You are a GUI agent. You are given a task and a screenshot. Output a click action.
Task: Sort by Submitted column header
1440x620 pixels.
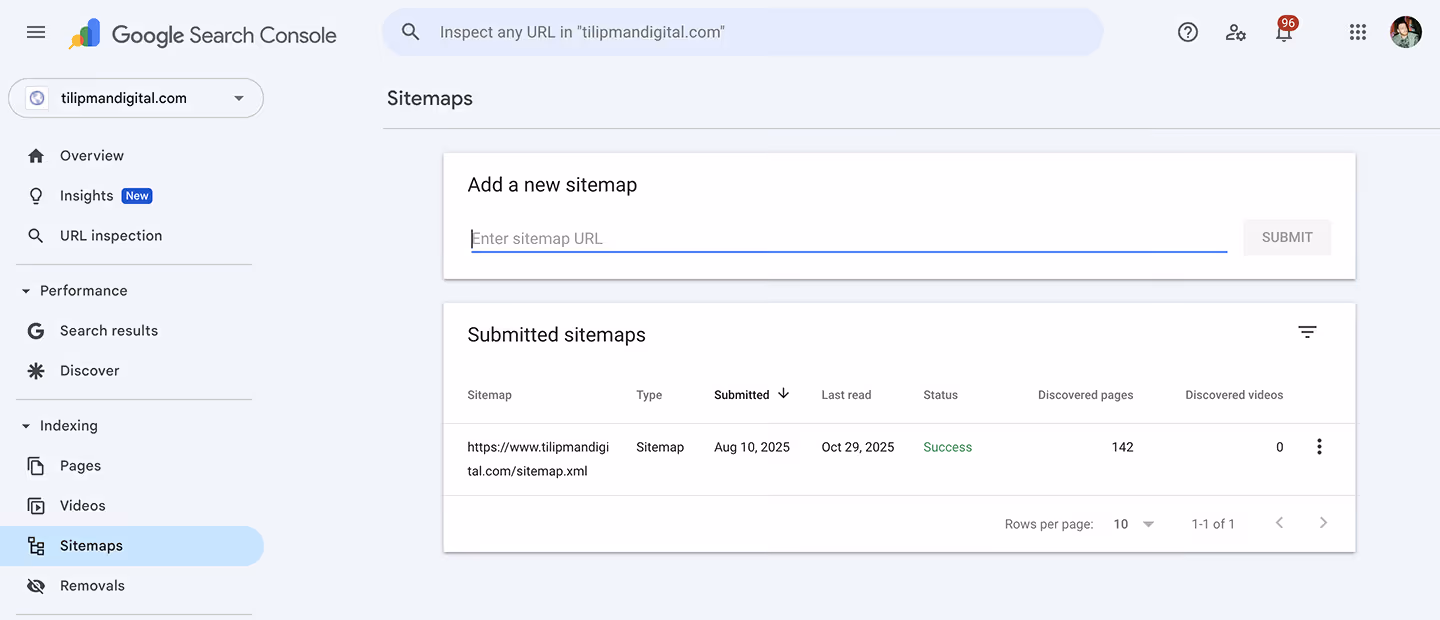(x=751, y=395)
